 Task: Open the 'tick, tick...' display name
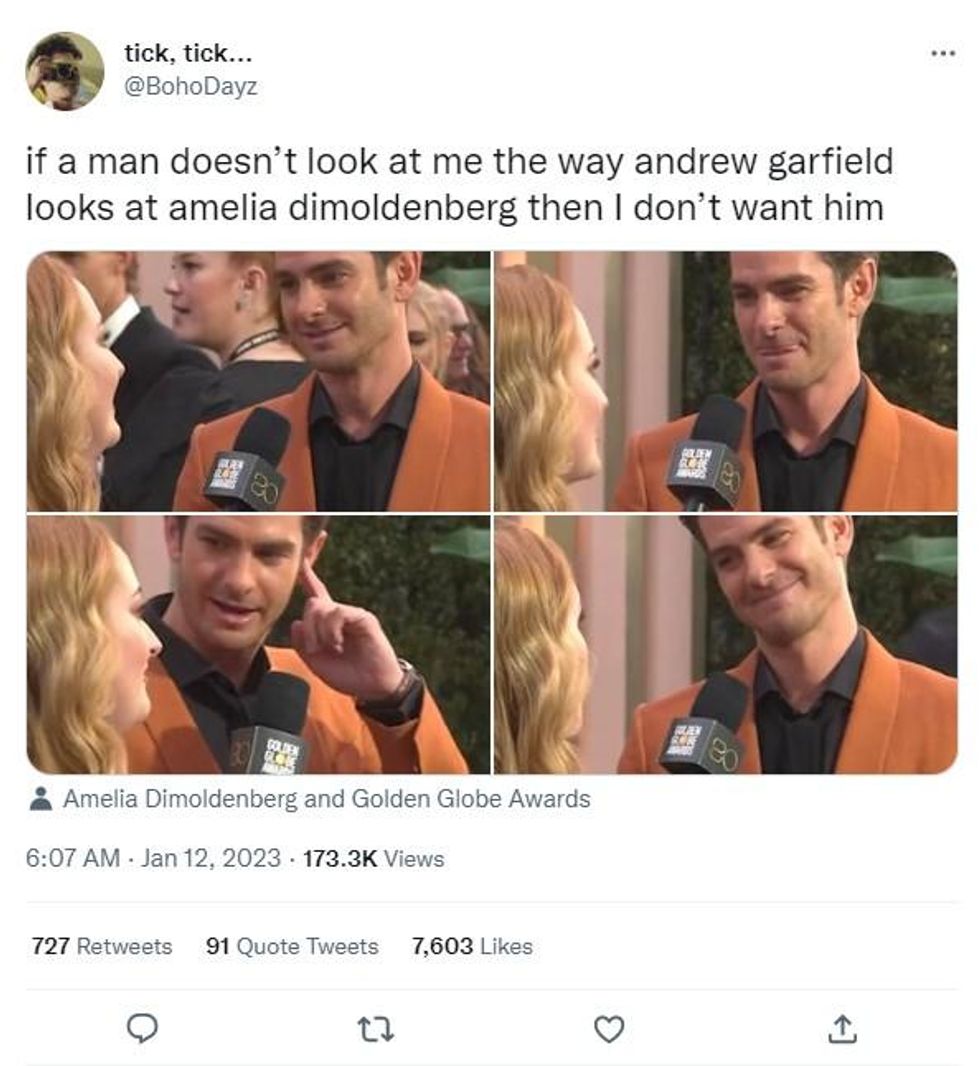(188, 53)
